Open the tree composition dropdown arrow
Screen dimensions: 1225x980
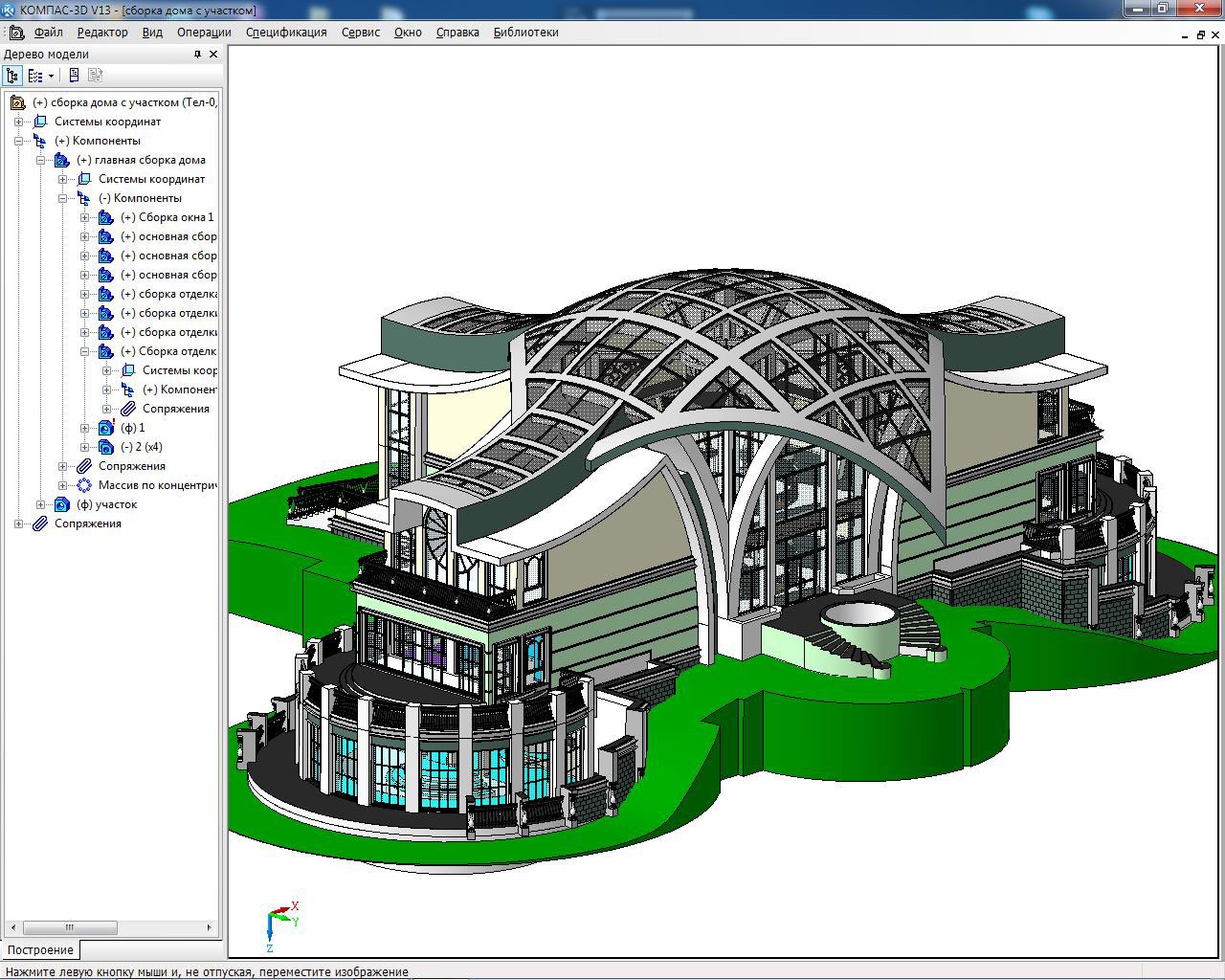click(52, 76)
